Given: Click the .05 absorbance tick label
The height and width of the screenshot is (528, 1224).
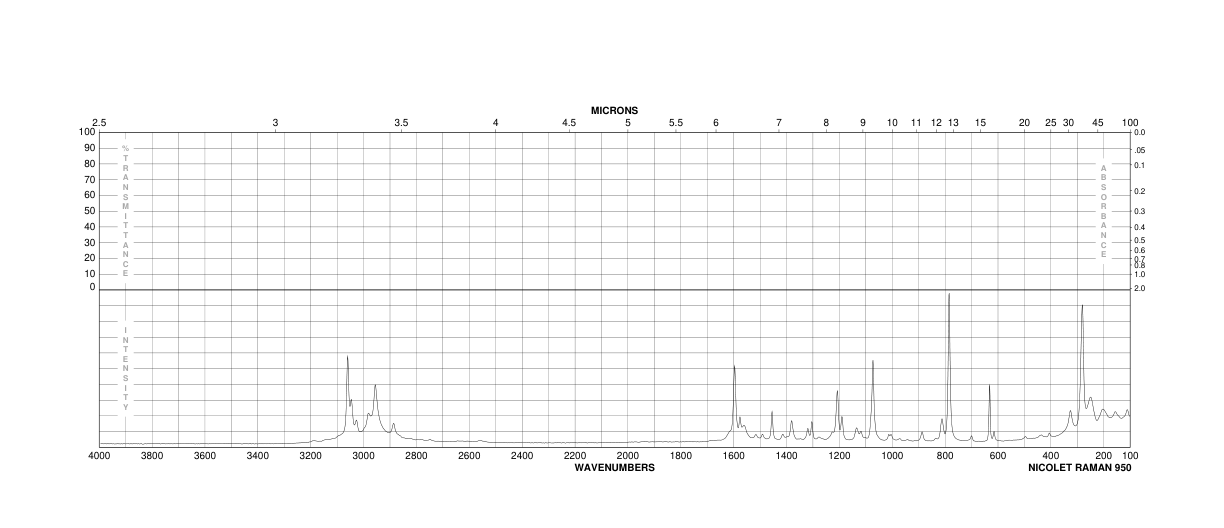Looking at the screenshot, I should point(1140,149).
